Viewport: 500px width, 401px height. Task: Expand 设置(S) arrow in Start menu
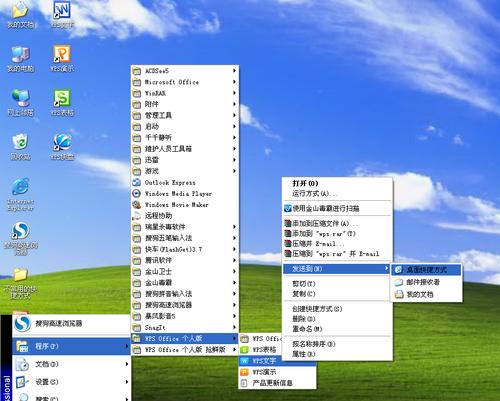127,382
